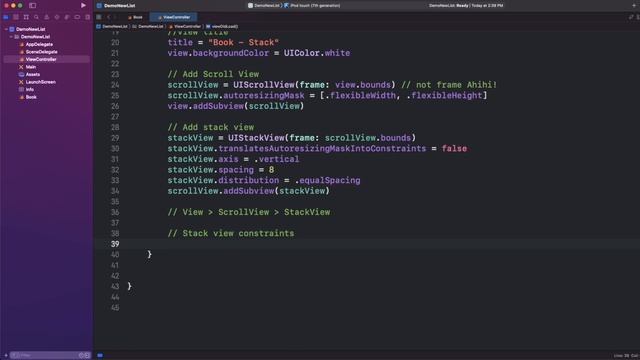Choose iPod touch run destination
Screen dimensions: 640x360
[x=312, y=6]
